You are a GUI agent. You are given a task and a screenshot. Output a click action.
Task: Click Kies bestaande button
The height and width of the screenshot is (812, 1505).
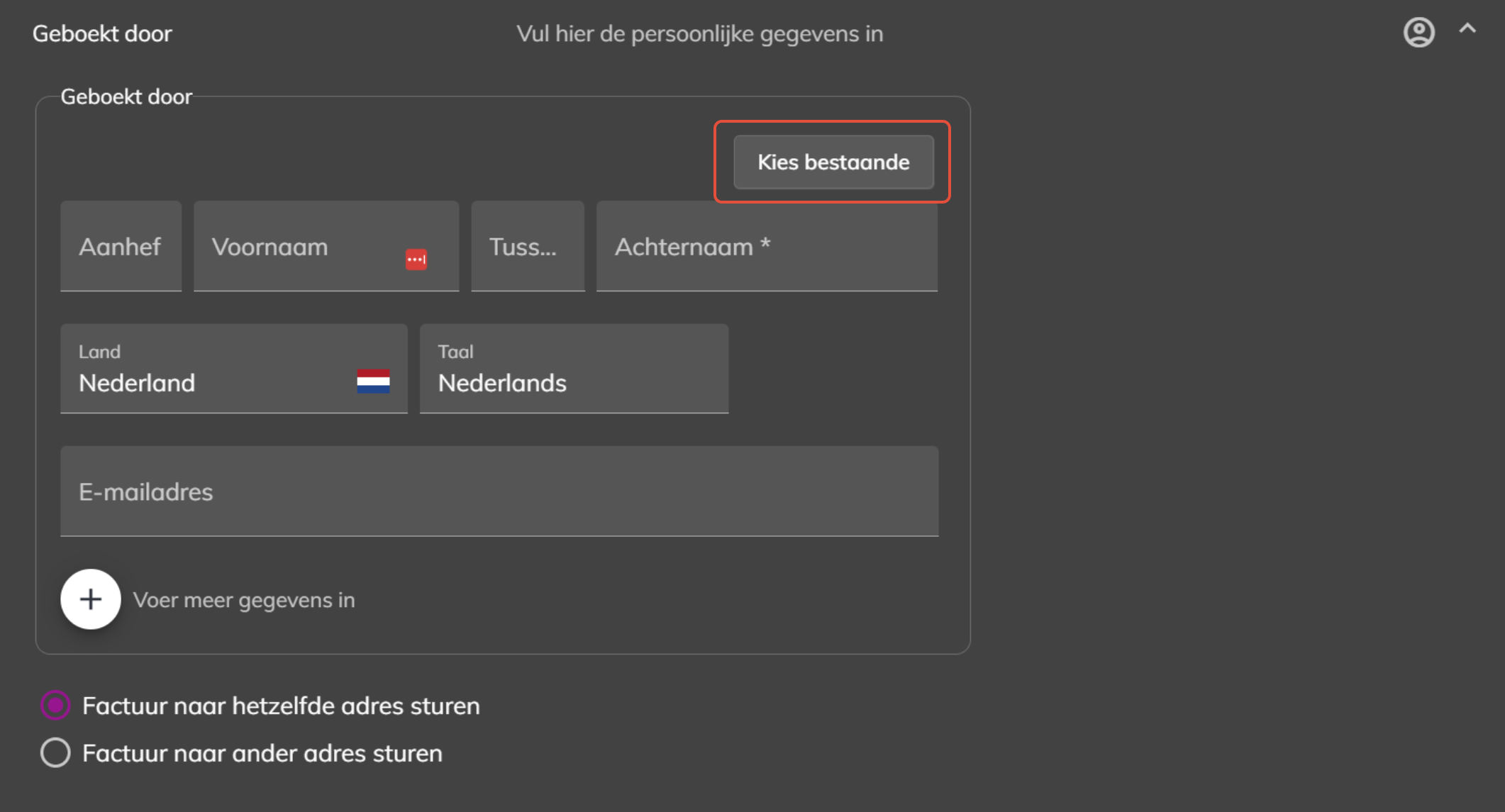click(x=833, y=162)
